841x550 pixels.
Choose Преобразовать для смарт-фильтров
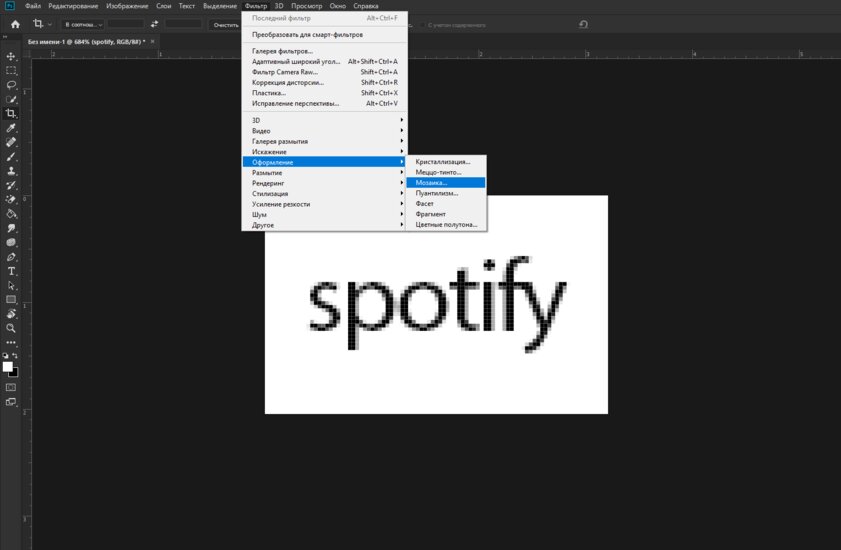point(324,34)
